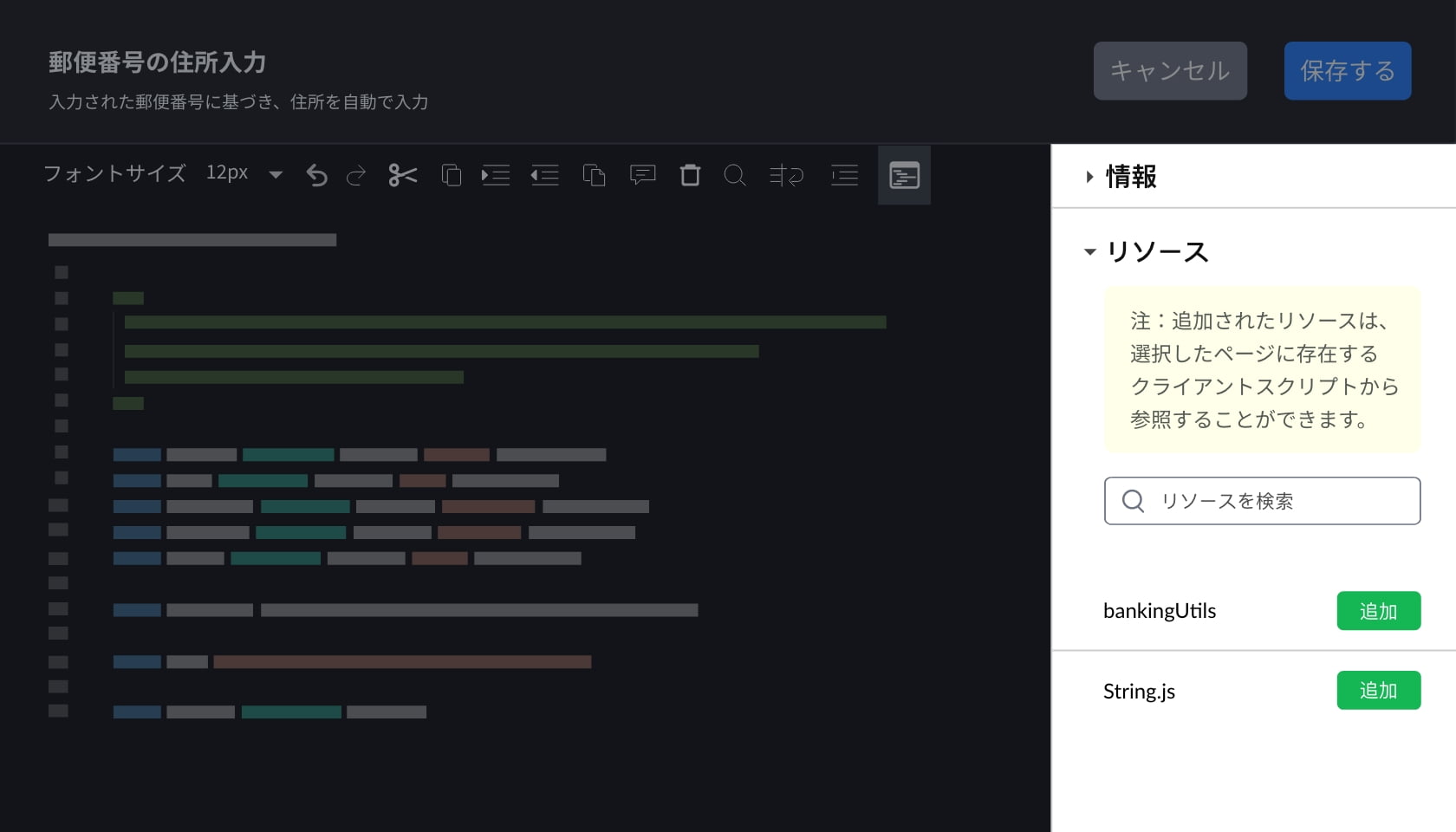
Task: Click the paste icon in toolbar
Action: click(x=594, y=176)
